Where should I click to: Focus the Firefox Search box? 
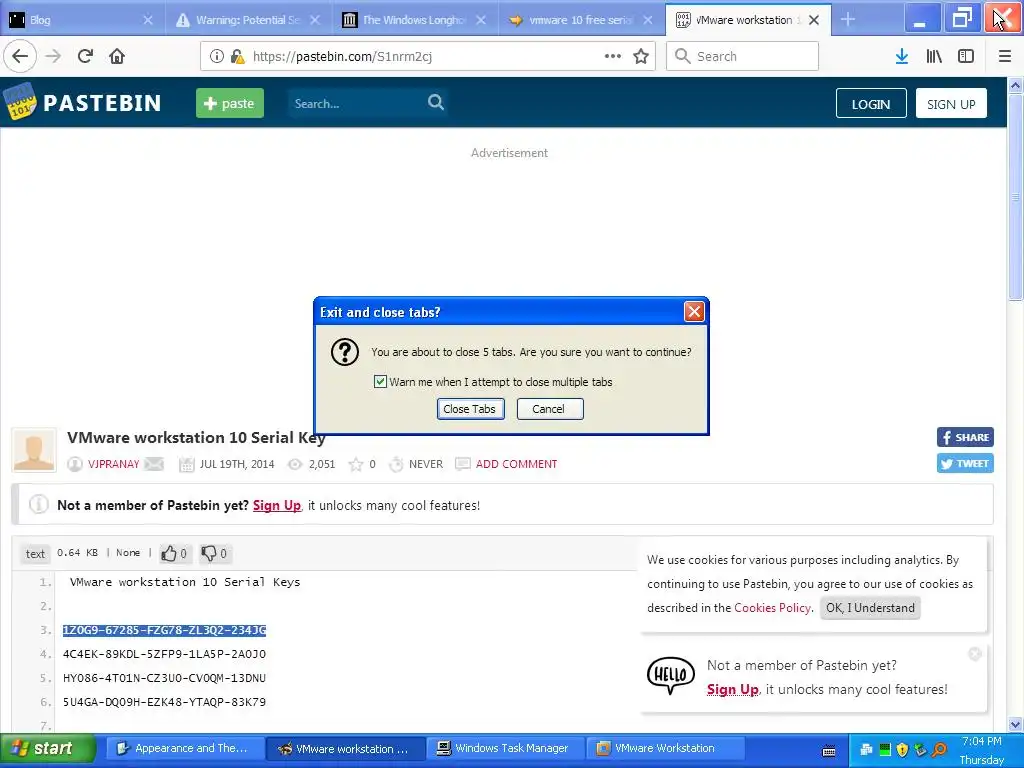742,56
